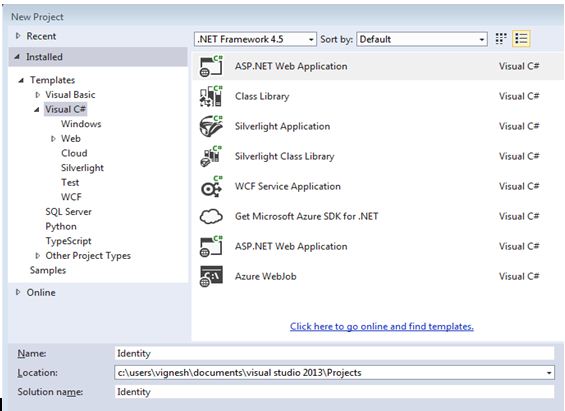The image size is (565, 411).
Task: Click the Solution name input field
Action: click(x=334, y=392)
